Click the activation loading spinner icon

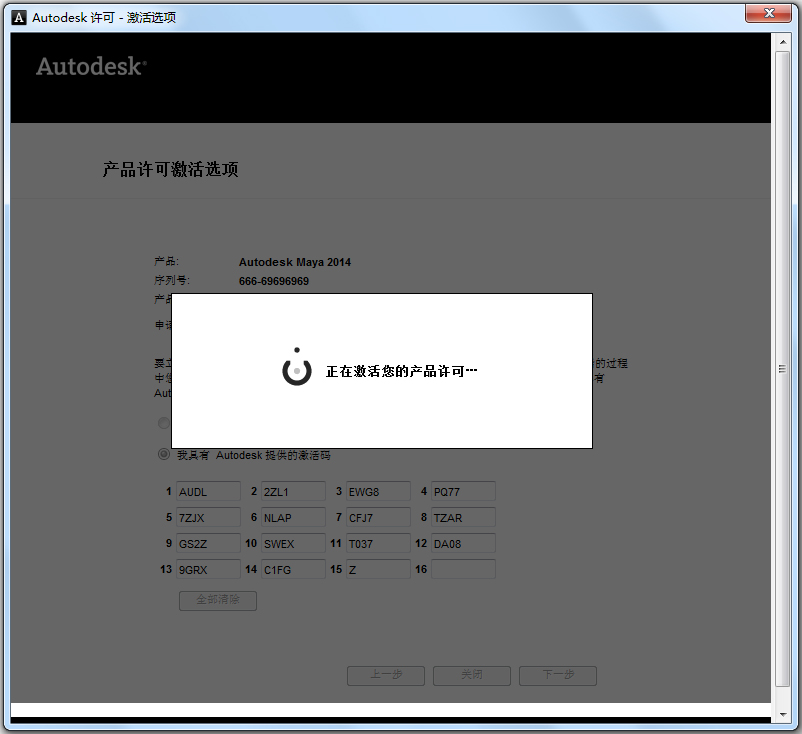(296, 369)
